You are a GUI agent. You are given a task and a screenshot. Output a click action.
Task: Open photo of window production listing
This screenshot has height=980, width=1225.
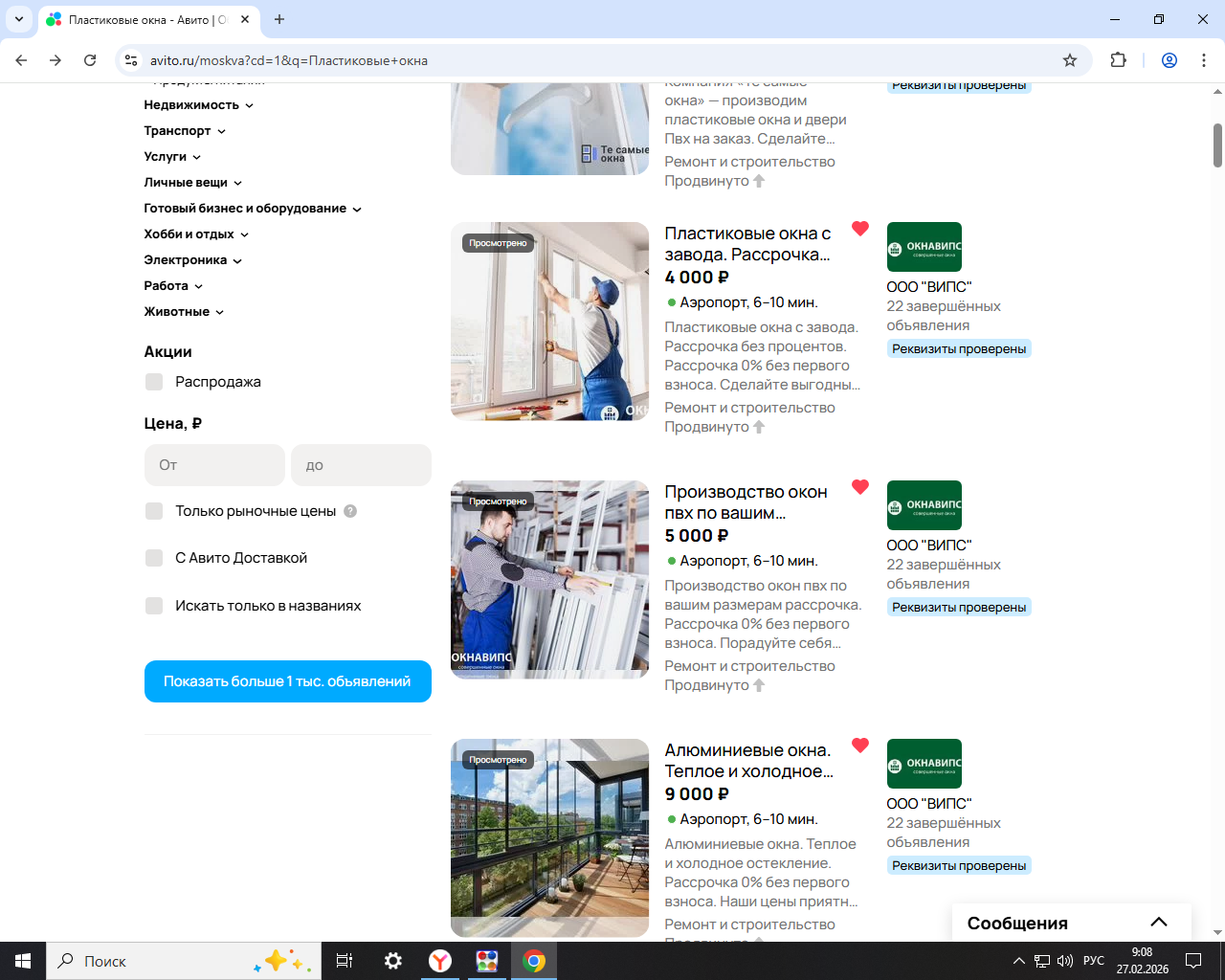[x=549, y=580]
